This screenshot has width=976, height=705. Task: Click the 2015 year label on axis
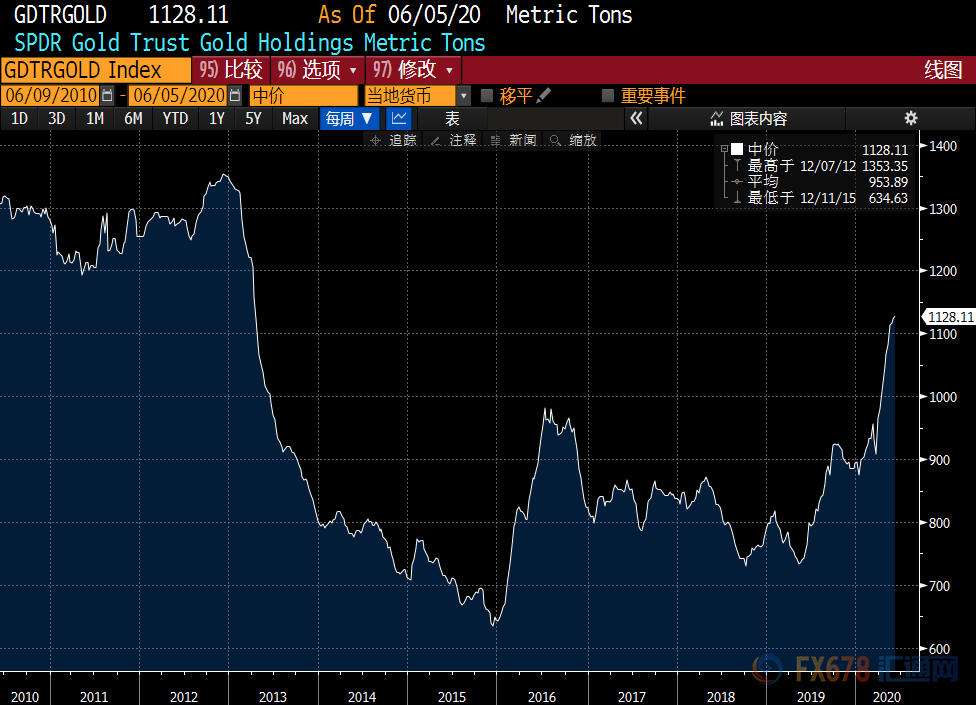(x=452, y=697)
